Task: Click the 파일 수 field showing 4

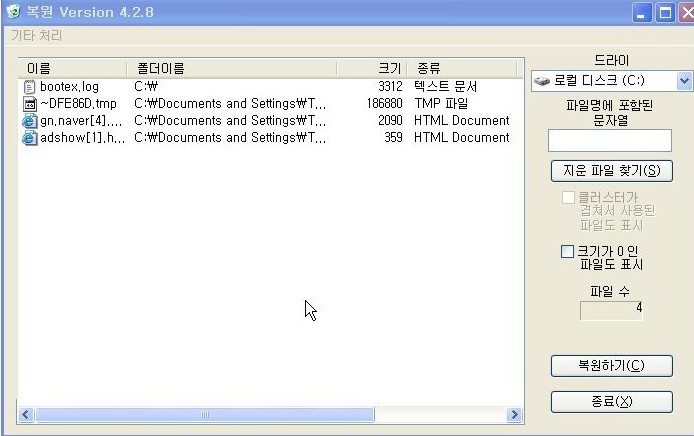Action: [611, 310]
